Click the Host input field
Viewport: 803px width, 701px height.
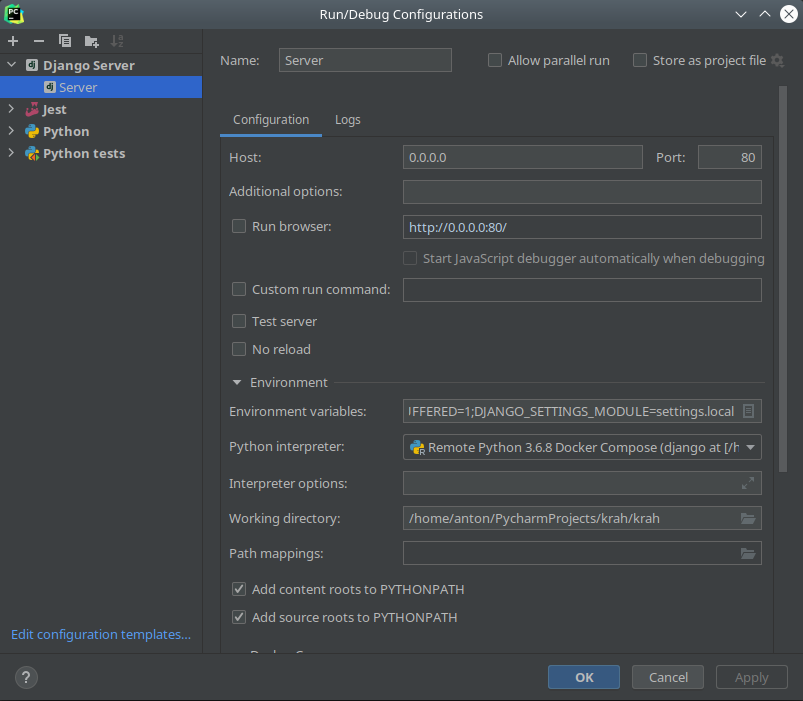coord(522,157)
